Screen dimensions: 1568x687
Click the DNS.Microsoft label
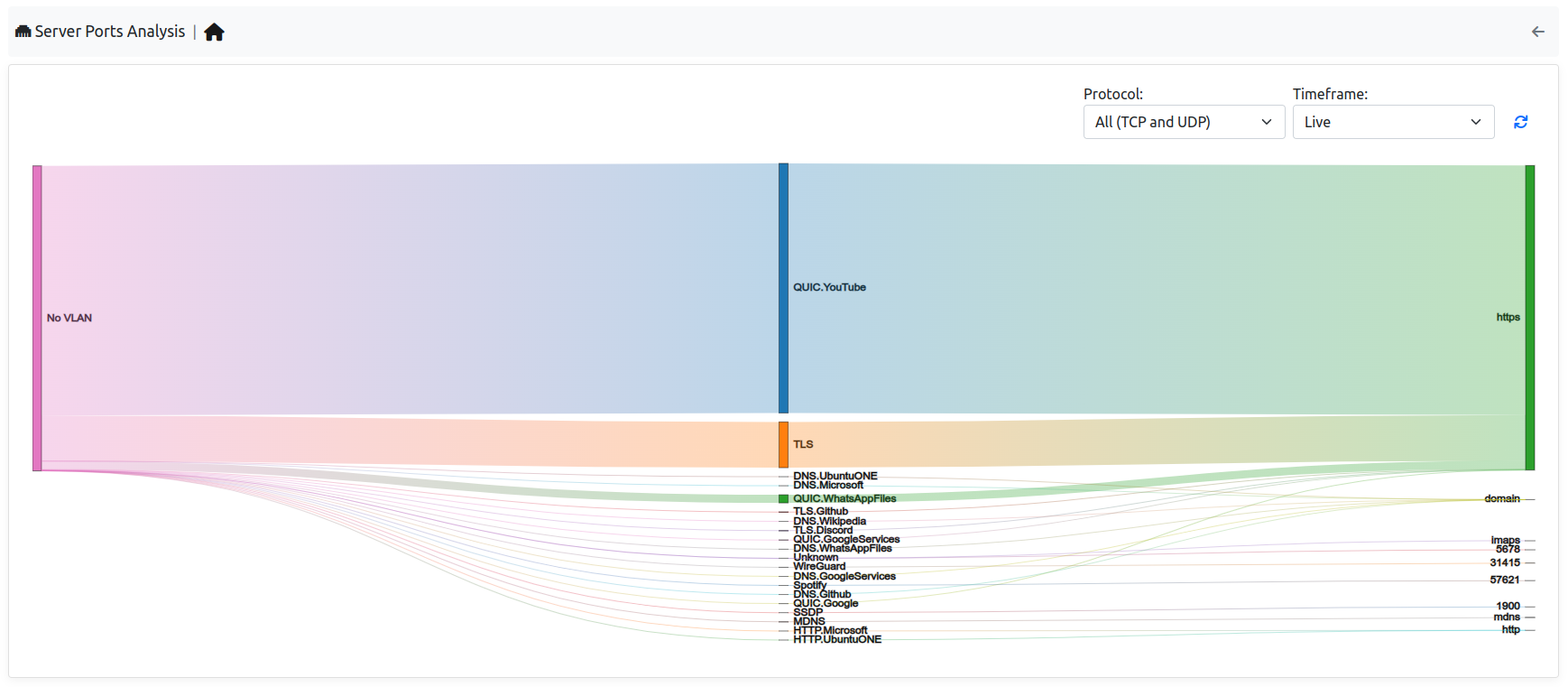pos(827,485)
